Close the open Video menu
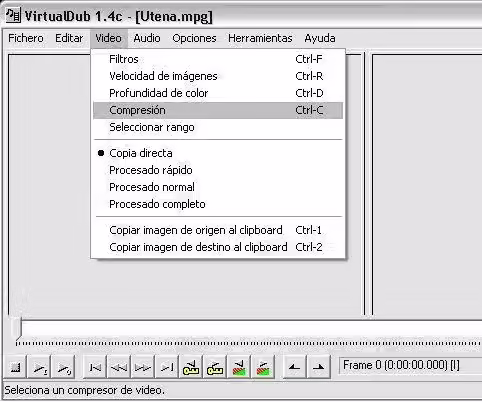Image resolution: width=482 pixels, height=402 pixels. 108,38
